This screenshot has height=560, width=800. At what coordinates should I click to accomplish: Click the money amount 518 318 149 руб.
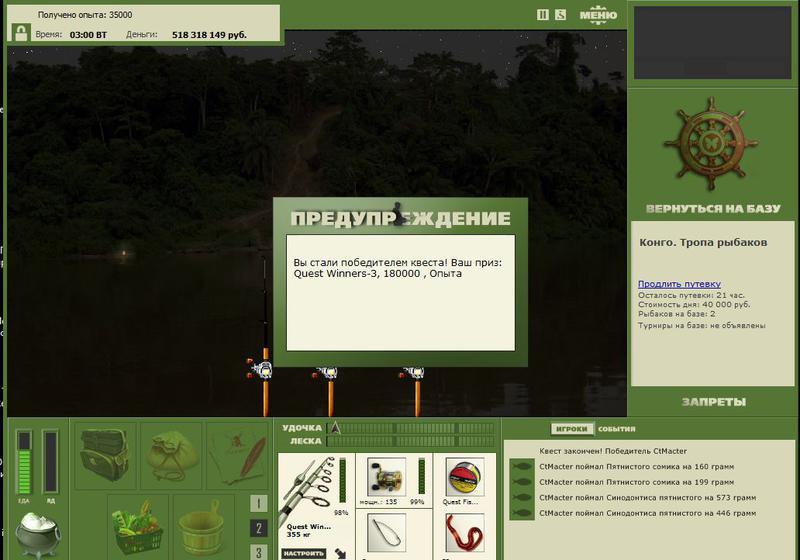point(209,35)
